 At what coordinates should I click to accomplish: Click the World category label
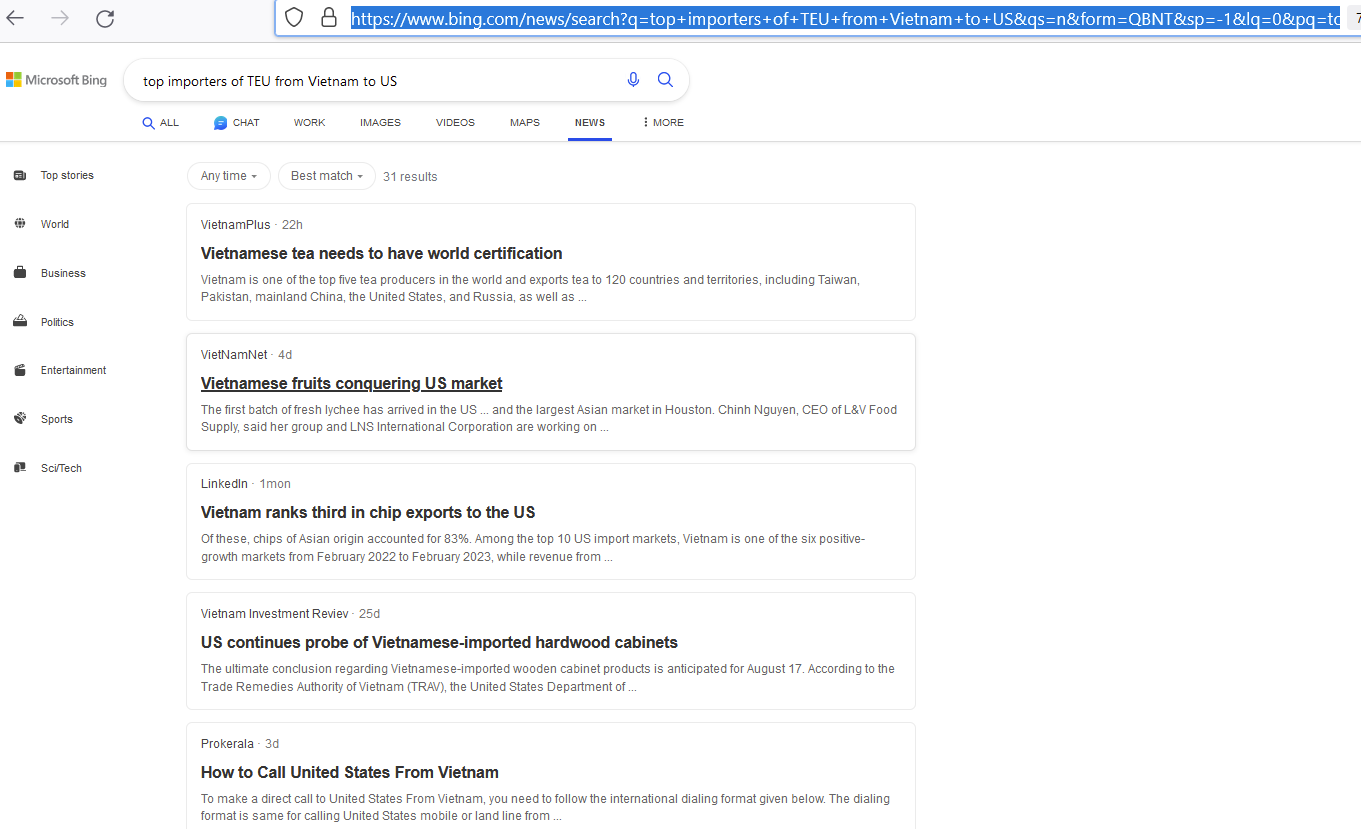pyautogui.click(x=55, y=225)
